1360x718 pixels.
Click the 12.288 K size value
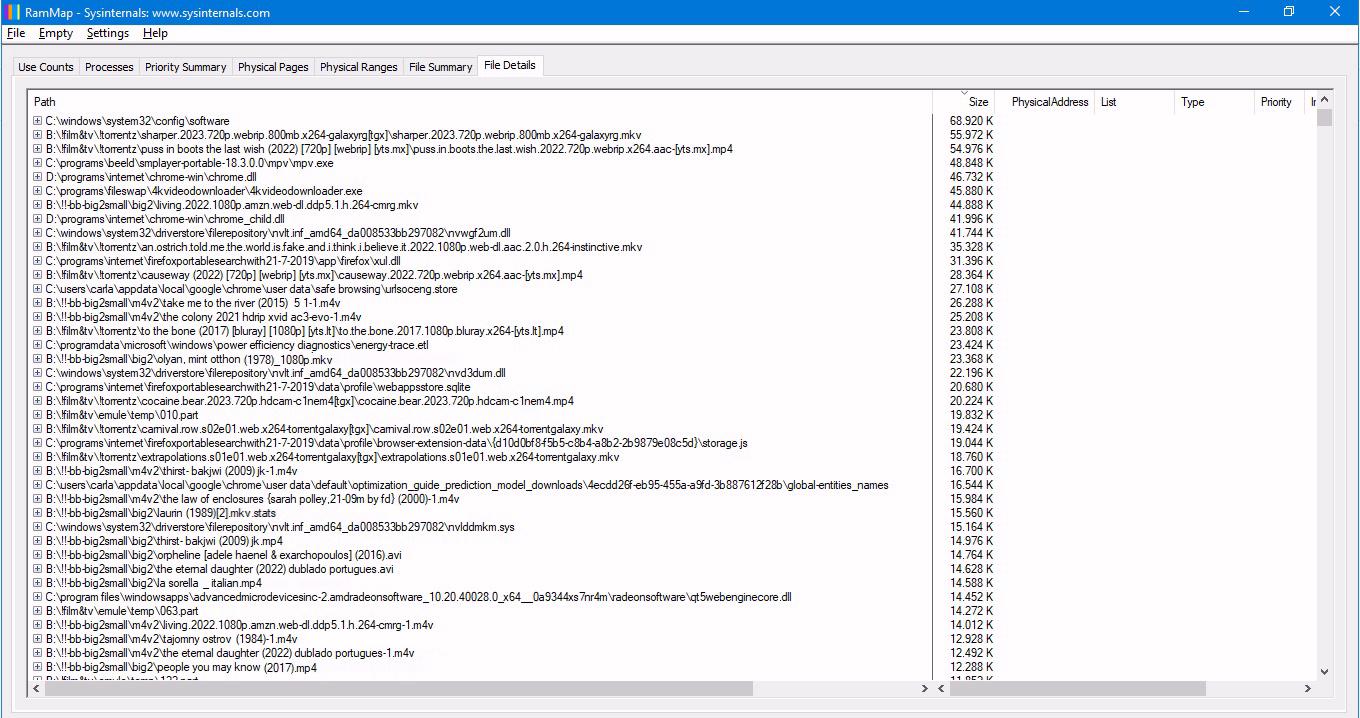click(971, 667)
